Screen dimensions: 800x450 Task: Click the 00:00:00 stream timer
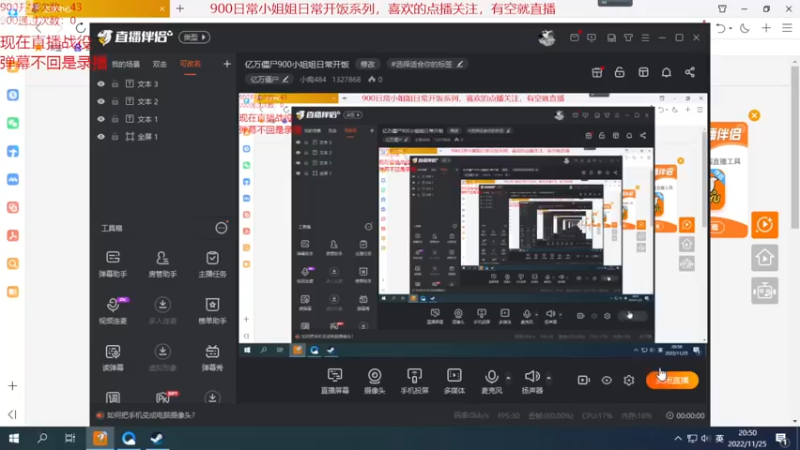point(685,416)
